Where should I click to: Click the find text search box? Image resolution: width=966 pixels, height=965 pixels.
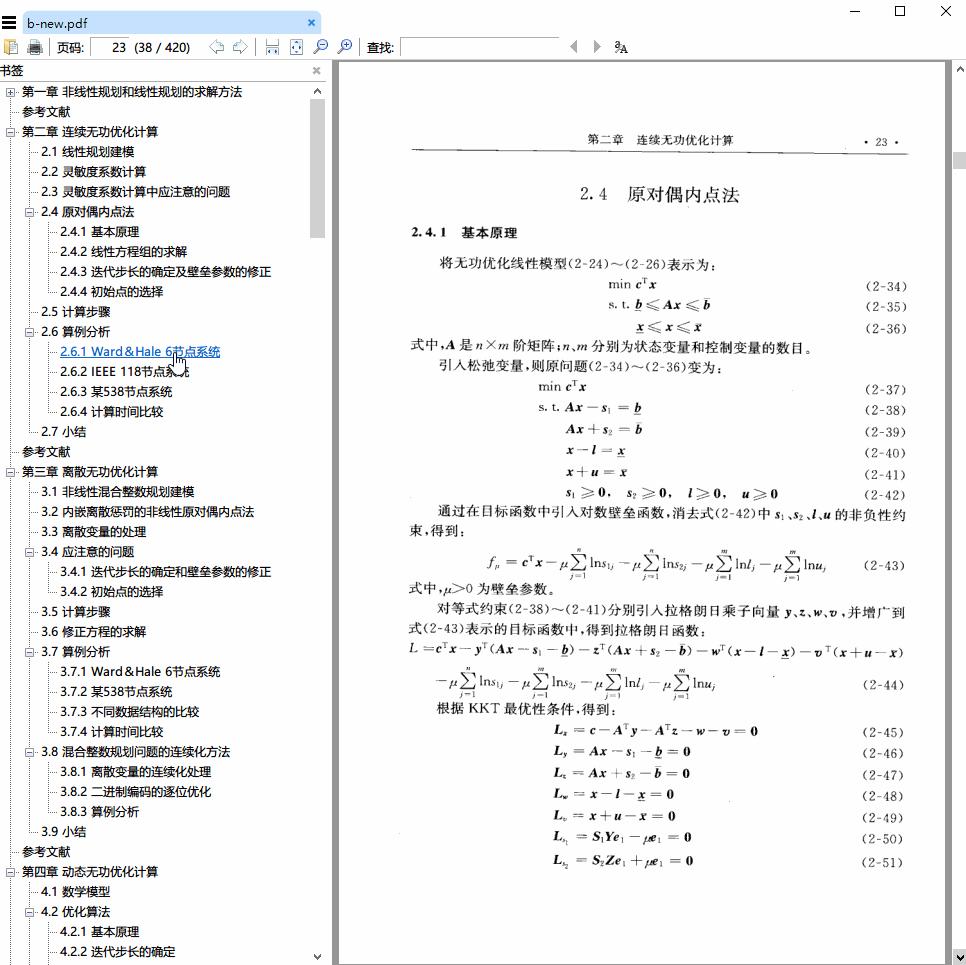coord(481,47)
